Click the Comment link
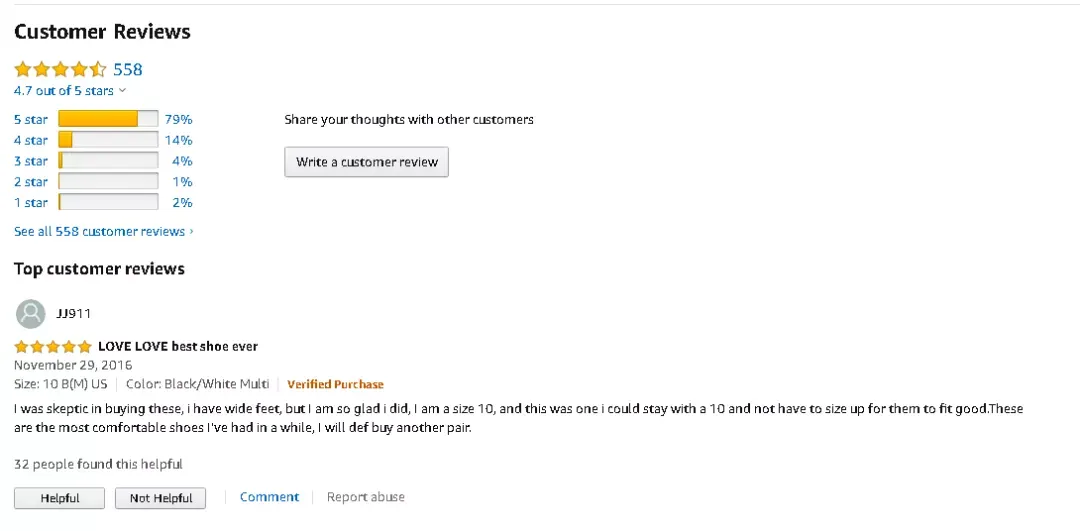 pyautogui.click(x=269, y=497)
